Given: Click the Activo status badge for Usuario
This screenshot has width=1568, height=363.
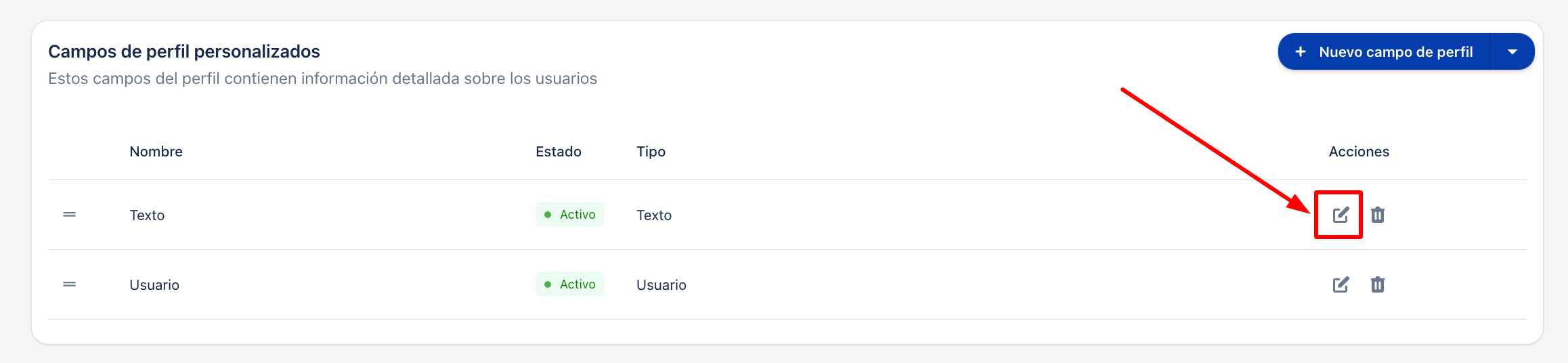Looking at the screenshot, I should (569, 284).
